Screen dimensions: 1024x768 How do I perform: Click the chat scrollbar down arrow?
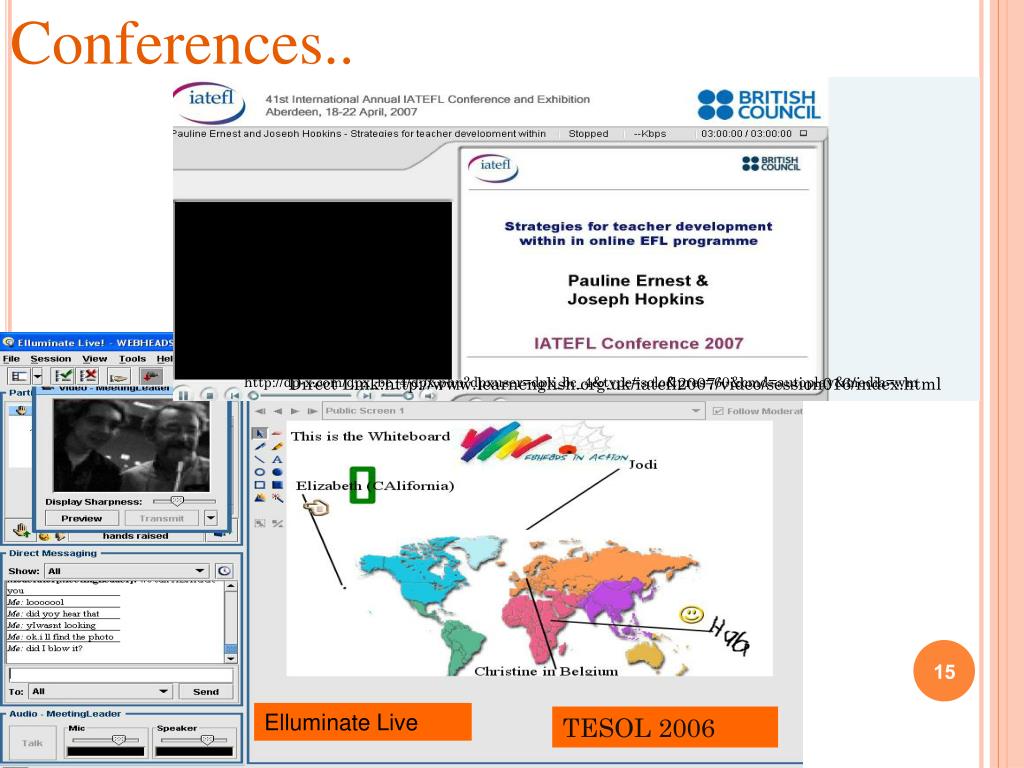tap(231, 658)
